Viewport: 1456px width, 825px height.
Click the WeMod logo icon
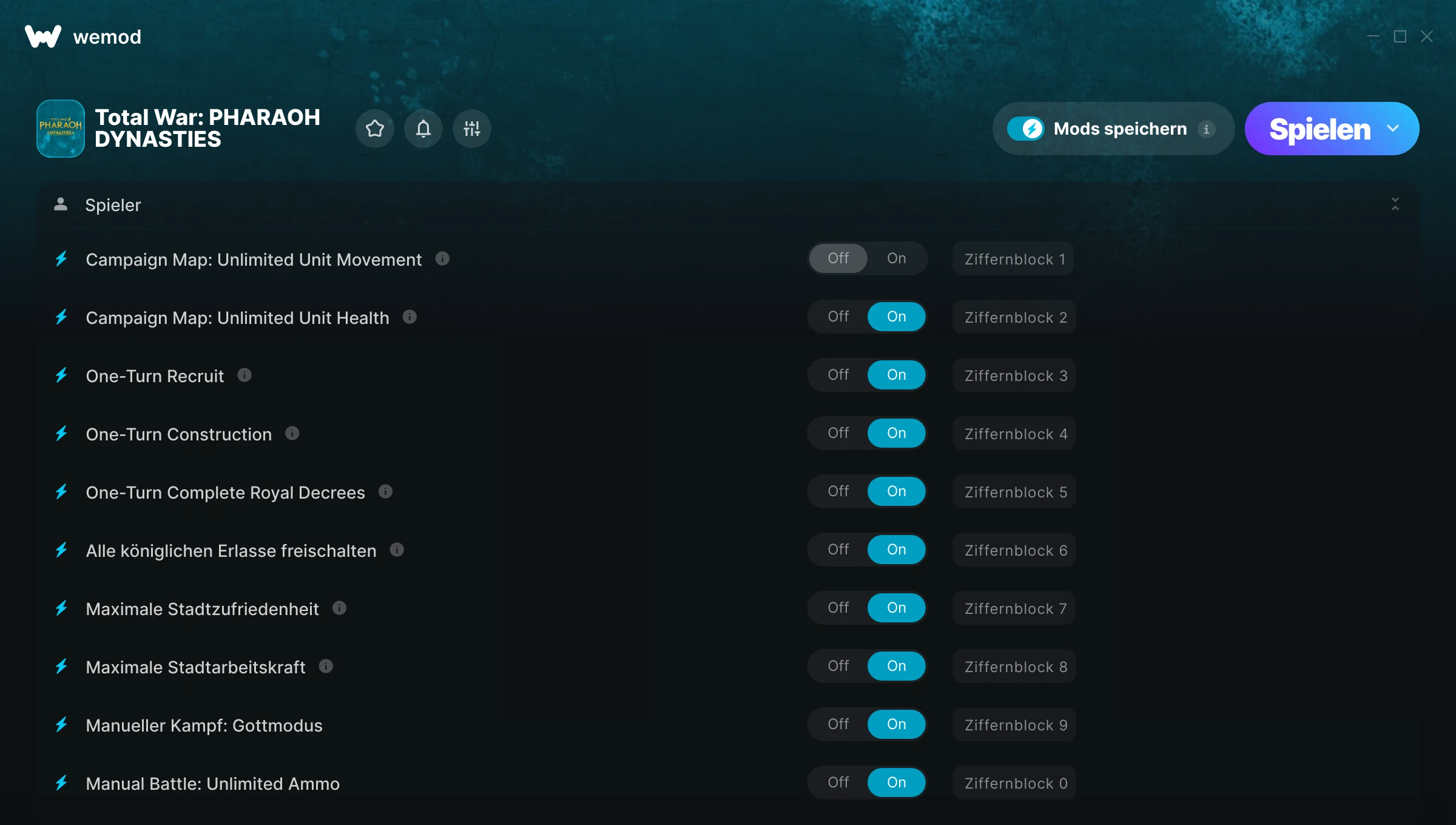[43, 36]
